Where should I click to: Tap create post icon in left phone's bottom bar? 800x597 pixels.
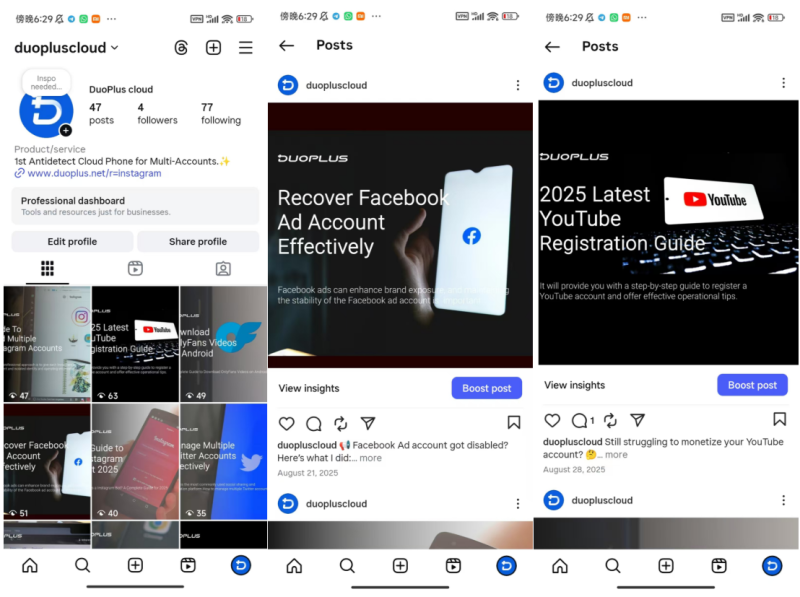pos(135,565)
